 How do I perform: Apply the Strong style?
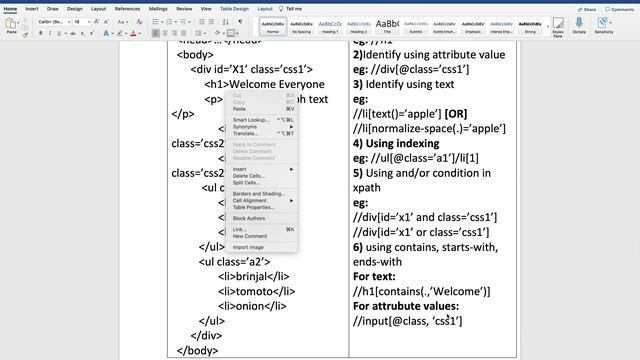[x=530, y=27]
